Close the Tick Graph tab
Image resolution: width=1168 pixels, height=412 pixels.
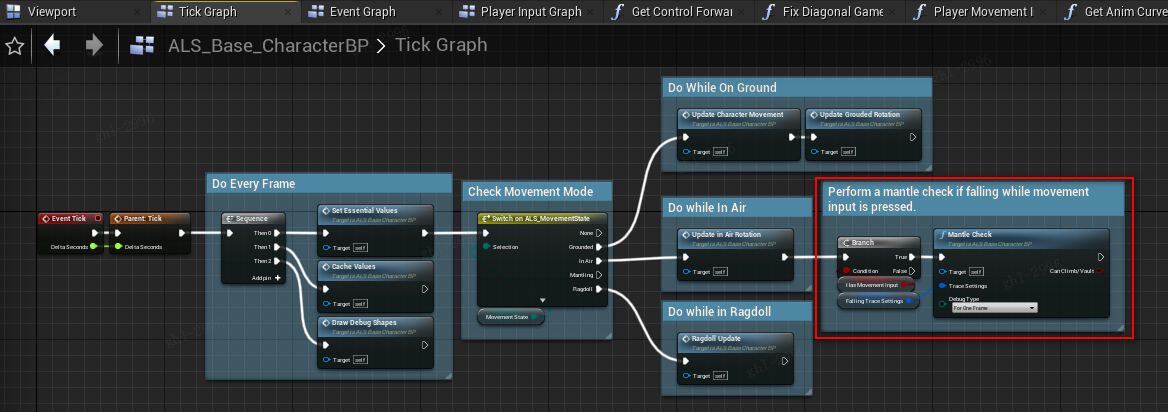288,12
